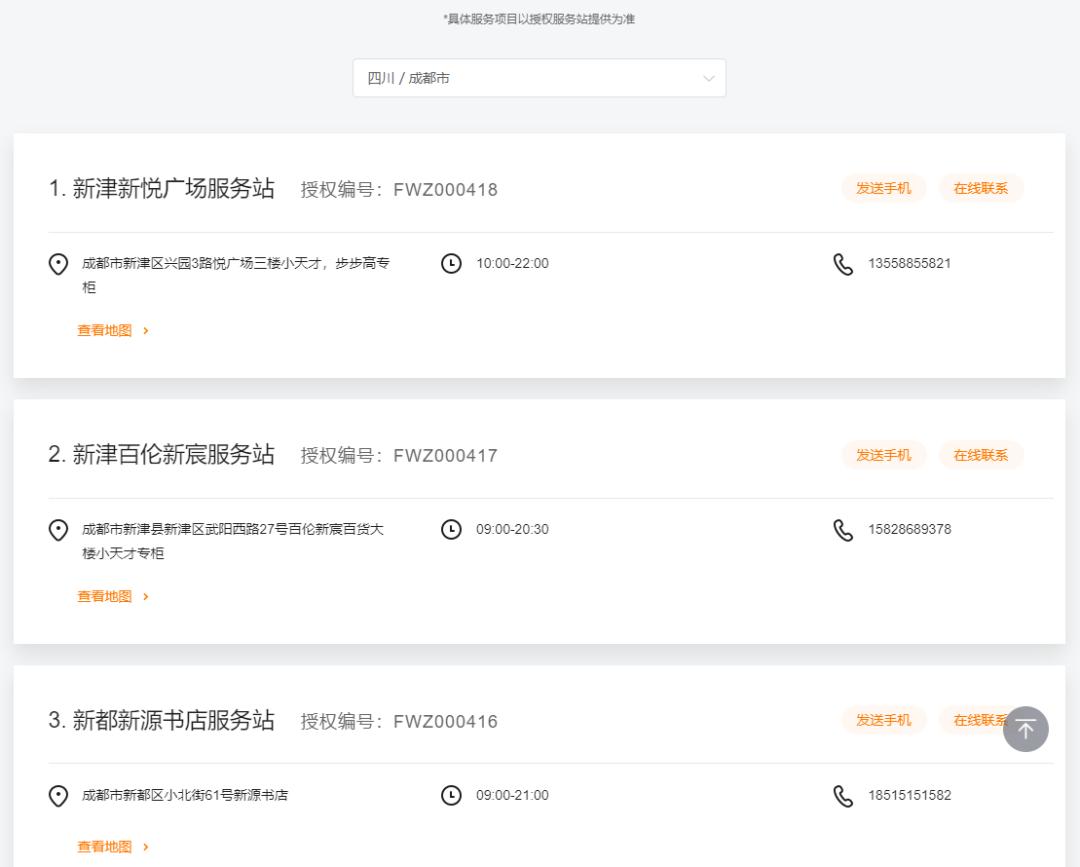The height and width of the screenshot is (867, 1080).
Task: Select the location pin icon of station 2
Action: point(58,529)
